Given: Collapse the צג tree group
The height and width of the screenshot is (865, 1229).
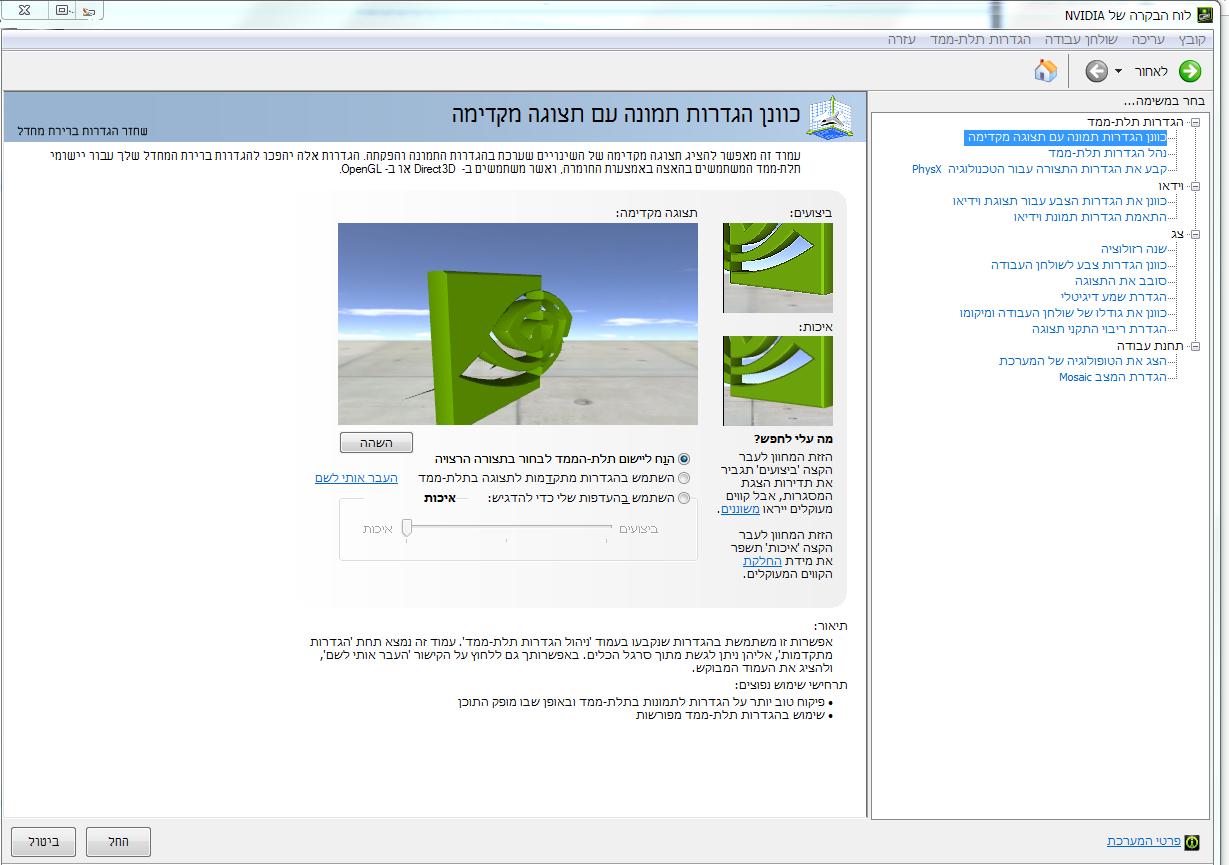Looking at the screenshot, I should click(x=1194, y=234).
